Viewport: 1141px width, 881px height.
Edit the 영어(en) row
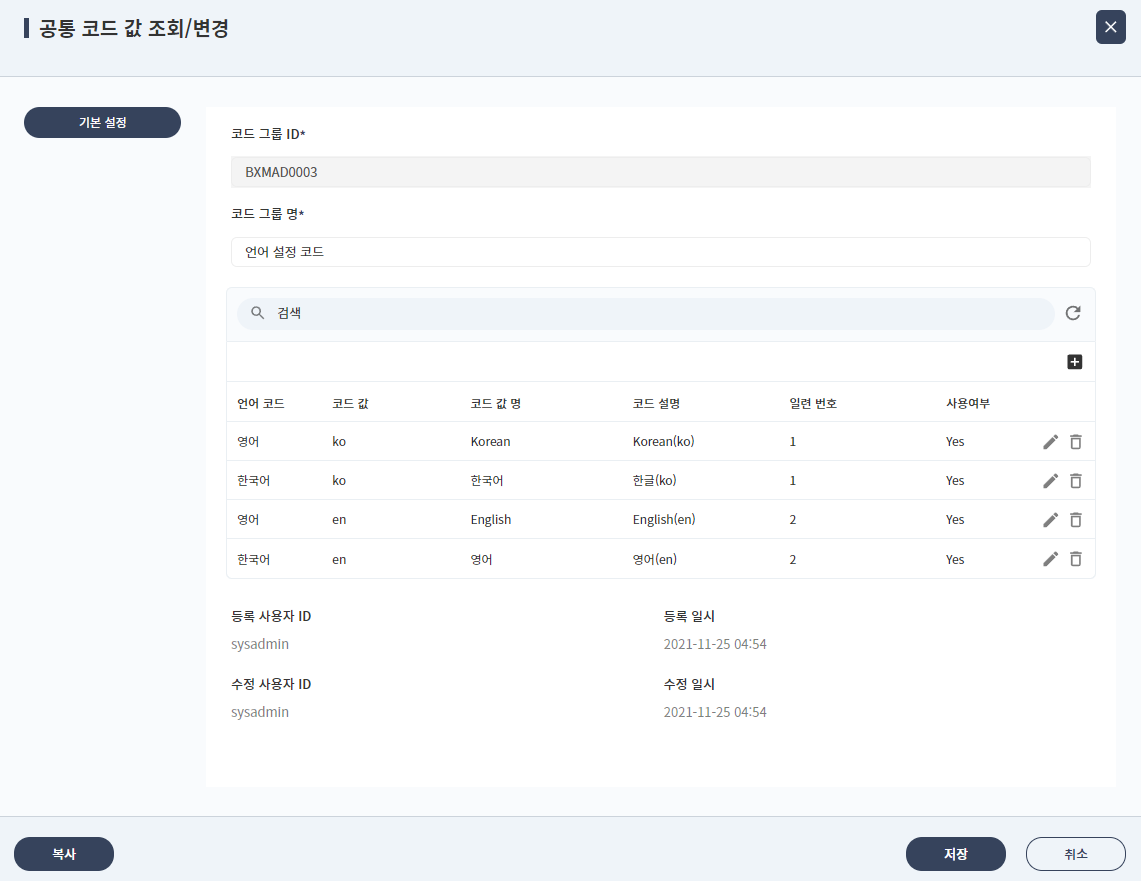tap(1050, 558)
